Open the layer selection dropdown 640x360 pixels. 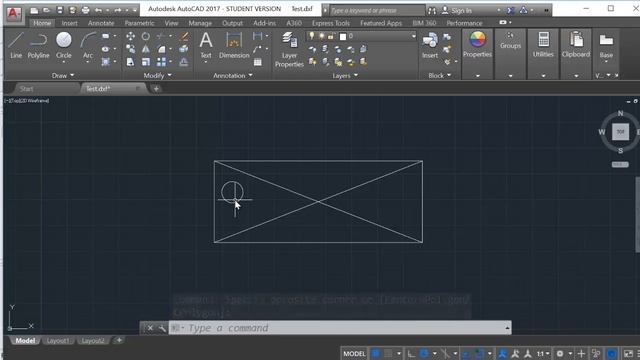tap(413, 36)
